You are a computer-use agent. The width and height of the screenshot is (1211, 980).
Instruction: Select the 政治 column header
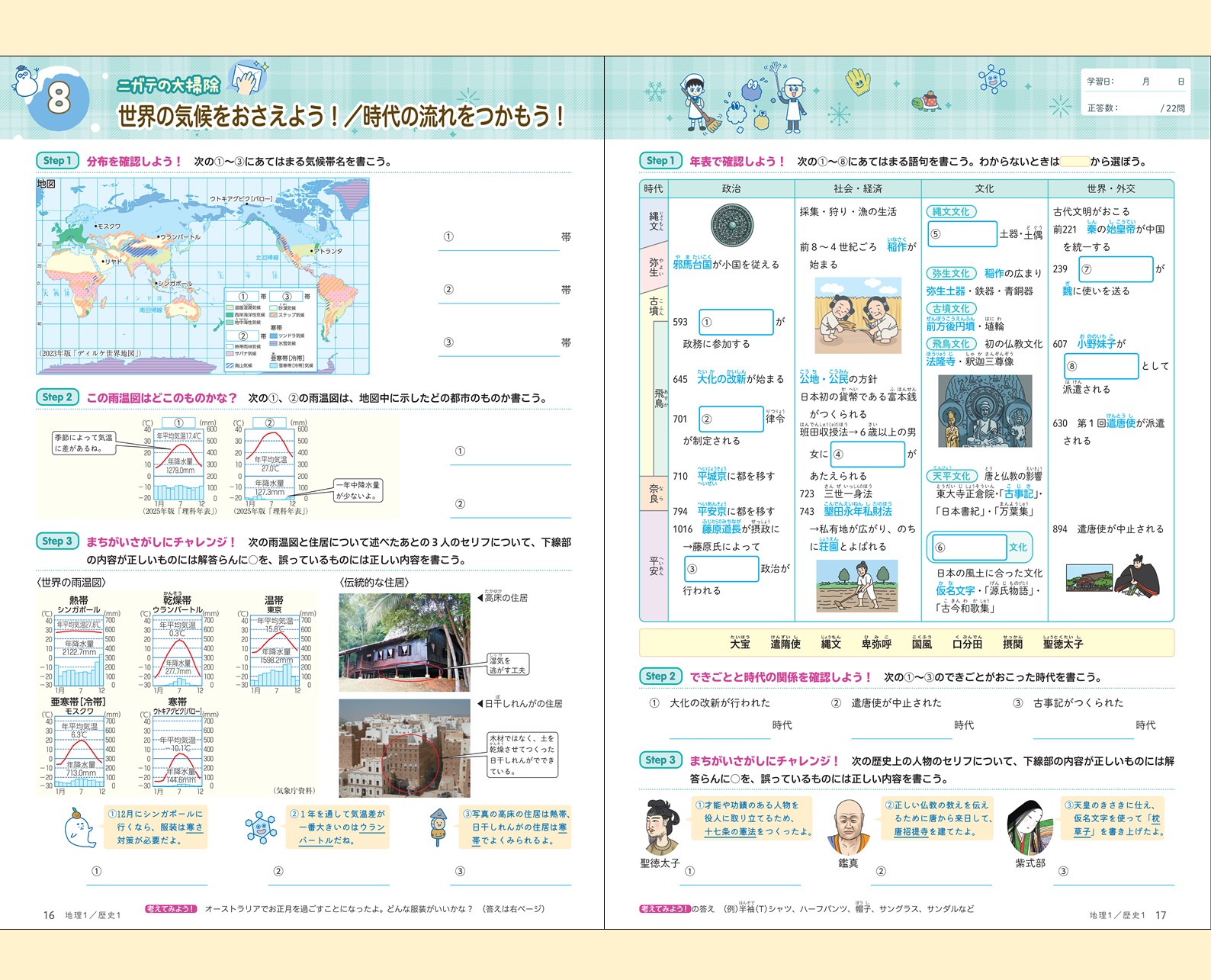tap(731, 188)
